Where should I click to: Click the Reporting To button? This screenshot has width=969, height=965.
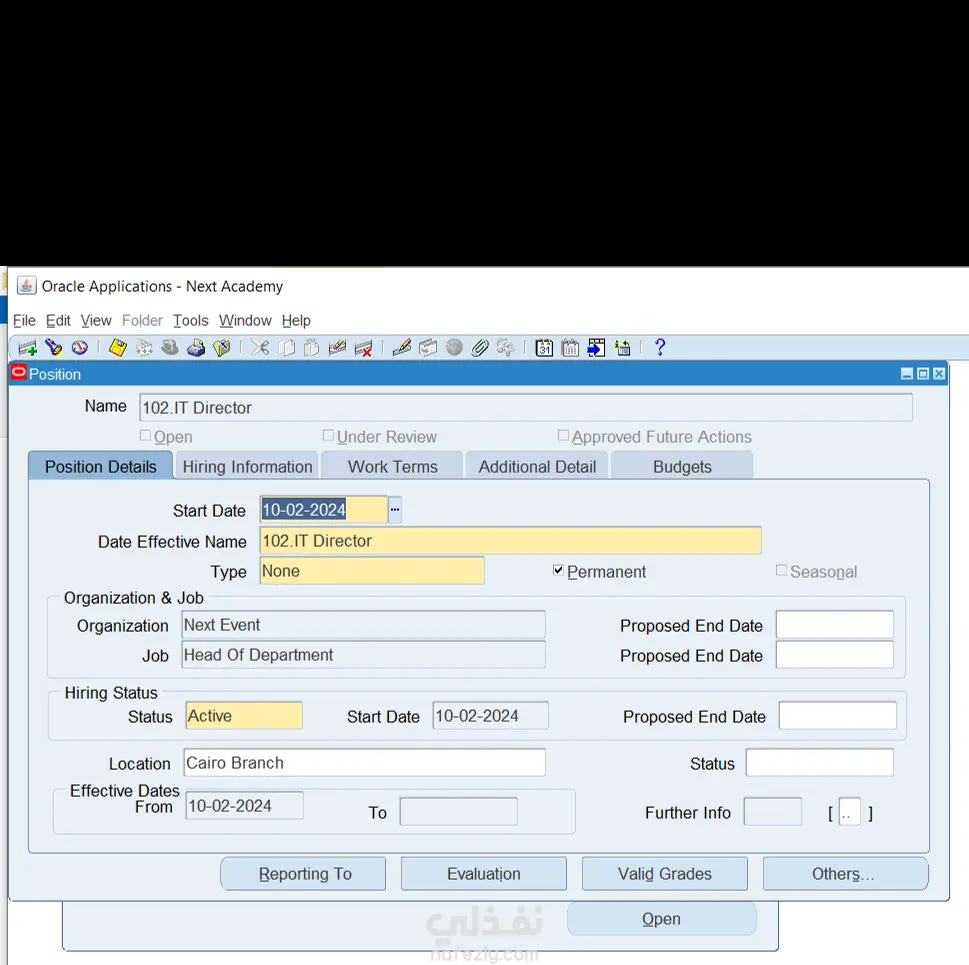point(303,874)
